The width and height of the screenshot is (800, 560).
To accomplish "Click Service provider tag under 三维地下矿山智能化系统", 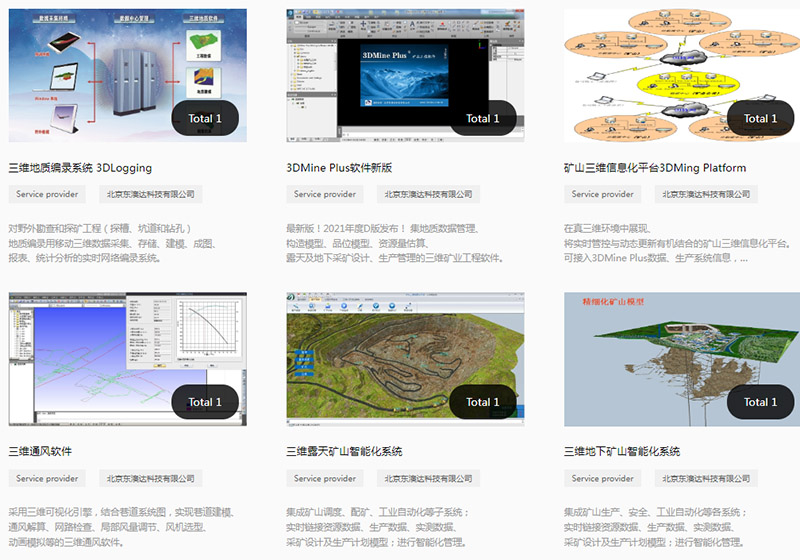I will (602, 478).
